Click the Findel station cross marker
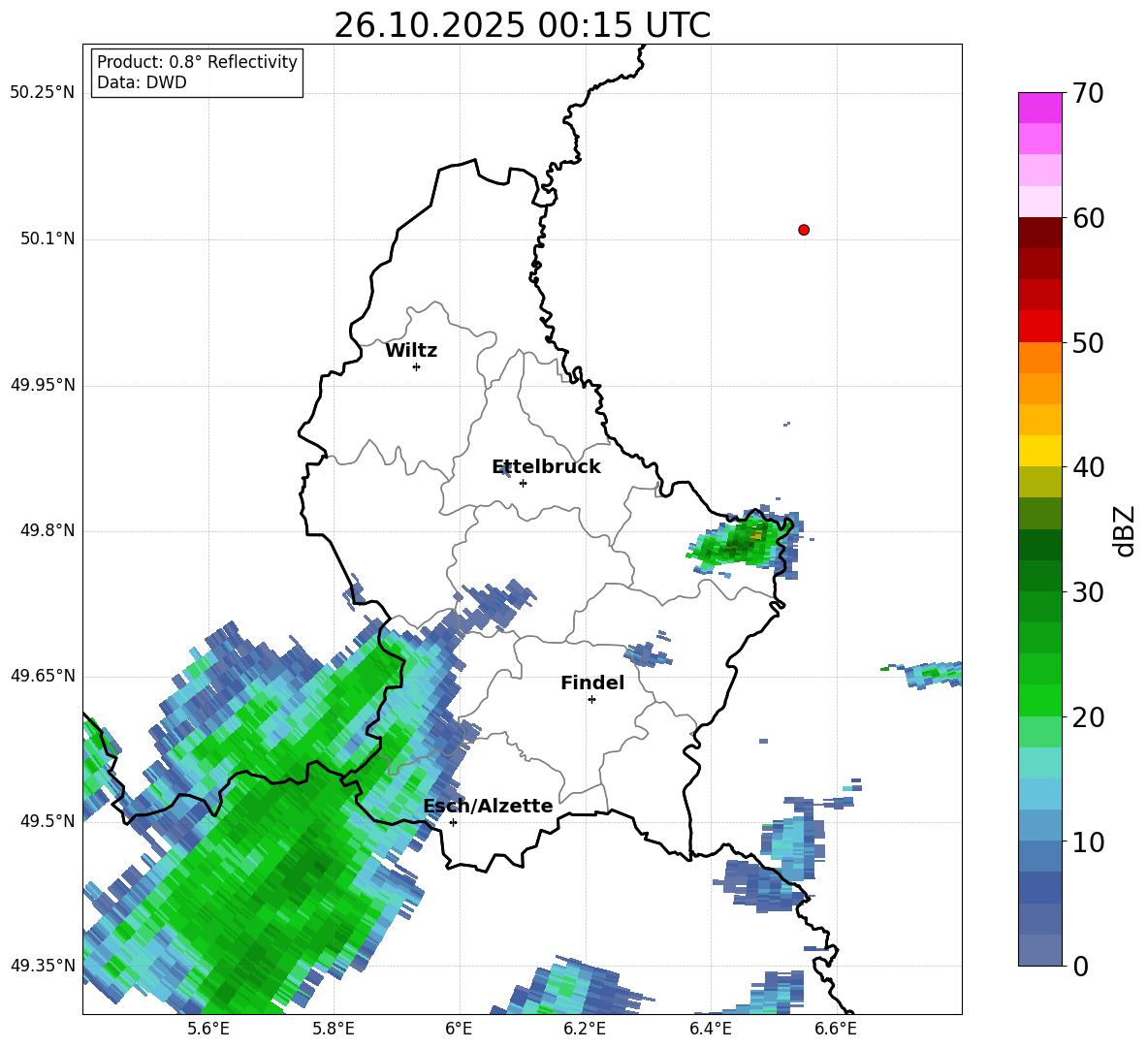Image resolution: width=1148 pixels, height=1048 pixels. pyautogui.click(x=591, y=700)
